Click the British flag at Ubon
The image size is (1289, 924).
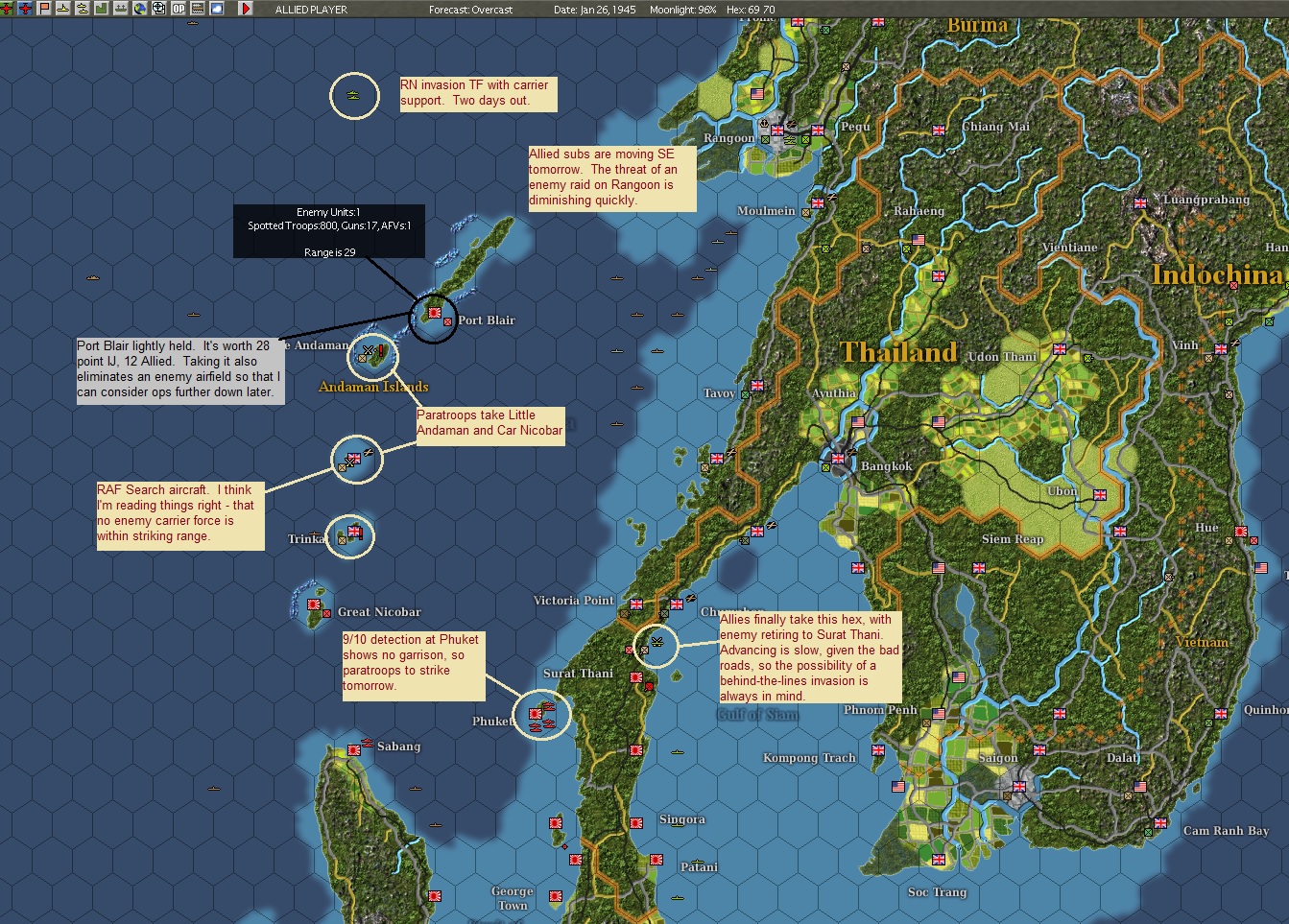[1100, 495]
